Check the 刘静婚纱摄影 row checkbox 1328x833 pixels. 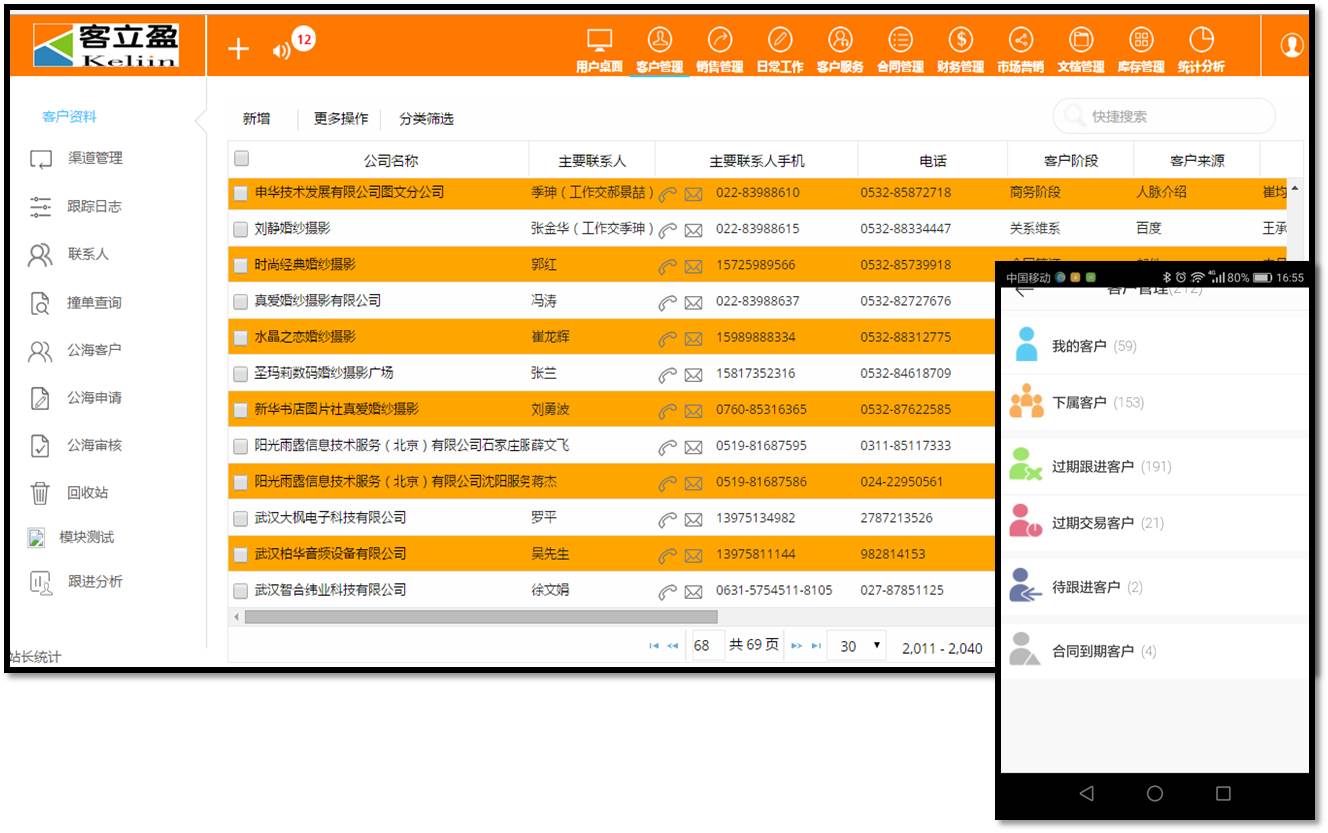click(x=240, y=229)
